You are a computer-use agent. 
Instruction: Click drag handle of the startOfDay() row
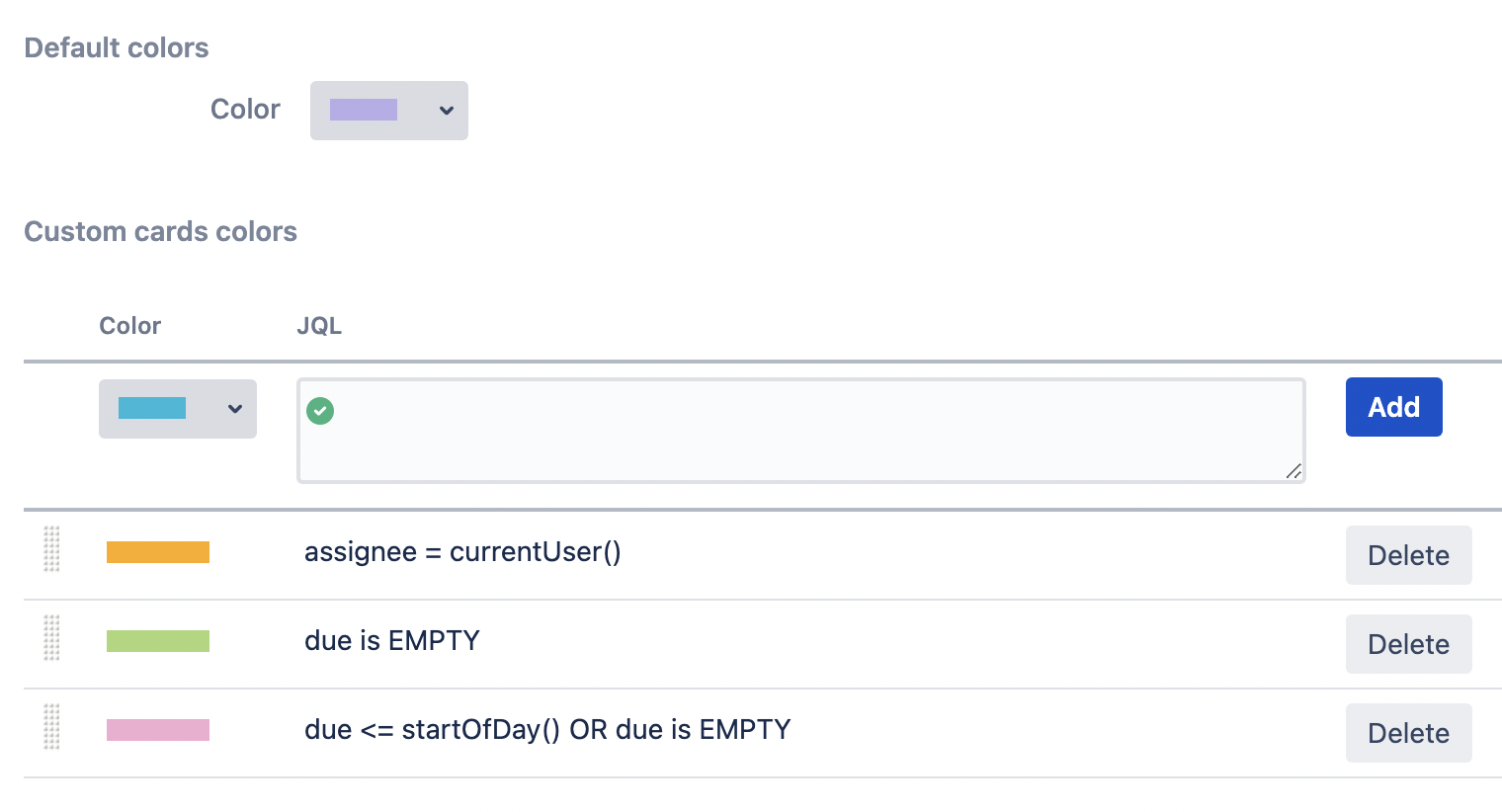52,727
